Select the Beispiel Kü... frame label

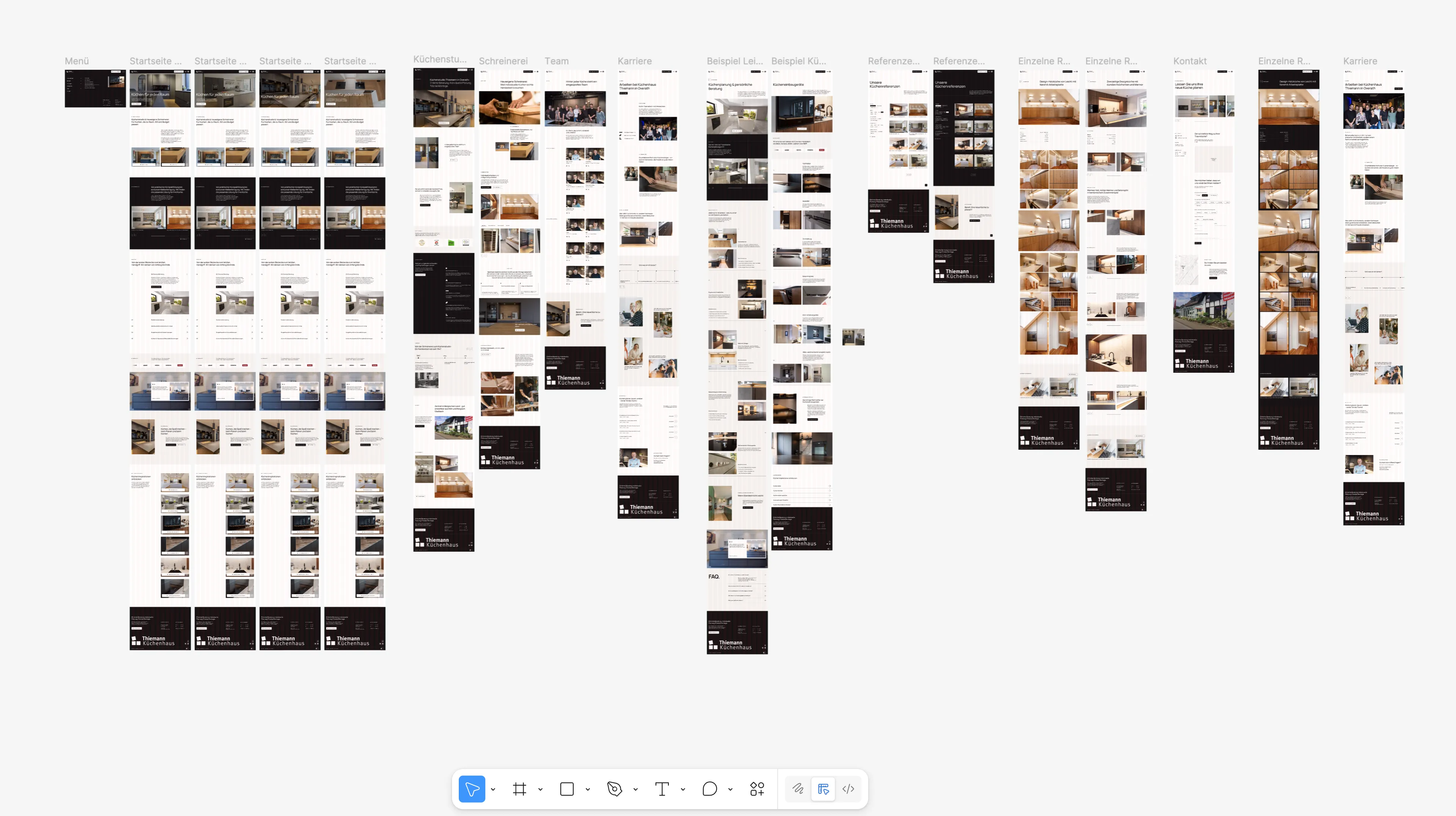pyautogui.click(x=799, y=61)
